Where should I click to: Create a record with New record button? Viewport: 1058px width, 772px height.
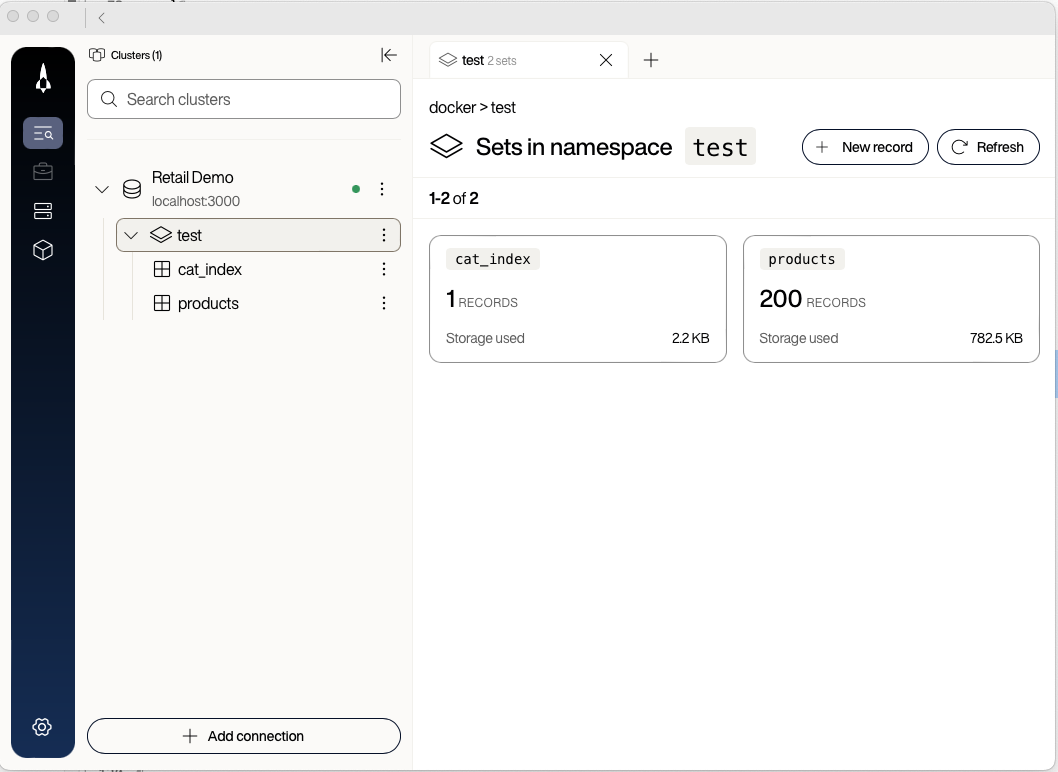pos(864,147)
